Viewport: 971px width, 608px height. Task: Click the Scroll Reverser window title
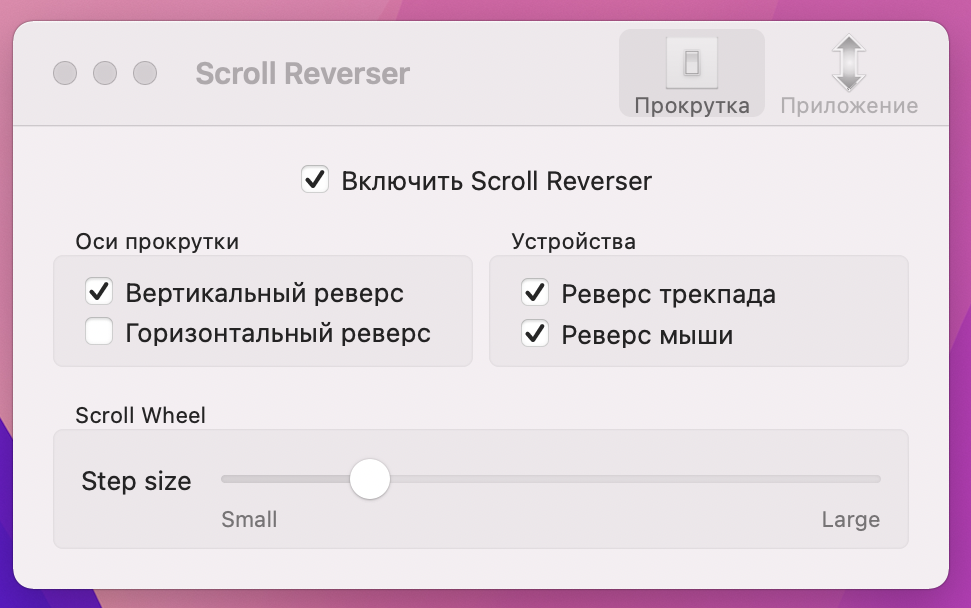tap(302, 74)
